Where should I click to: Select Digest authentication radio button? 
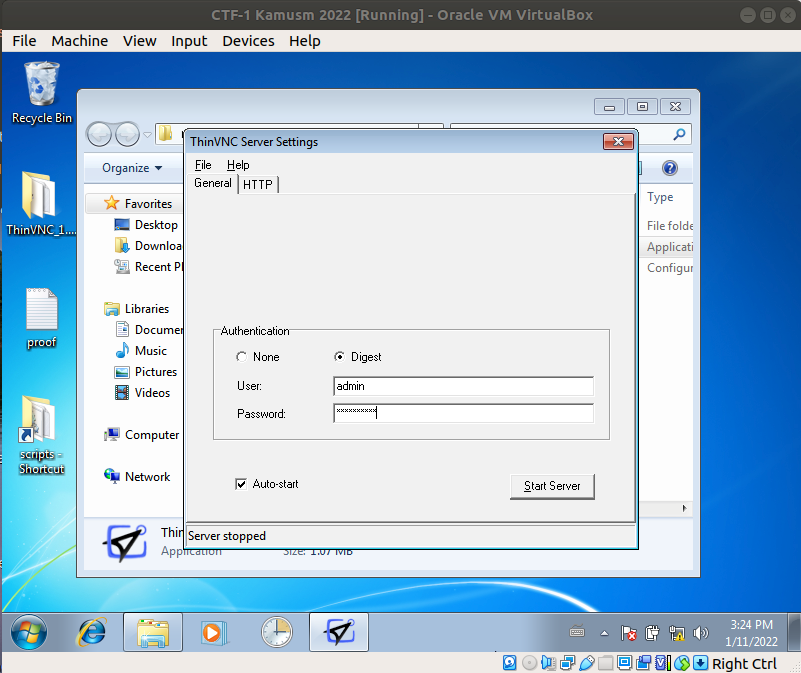click(339, 357)
